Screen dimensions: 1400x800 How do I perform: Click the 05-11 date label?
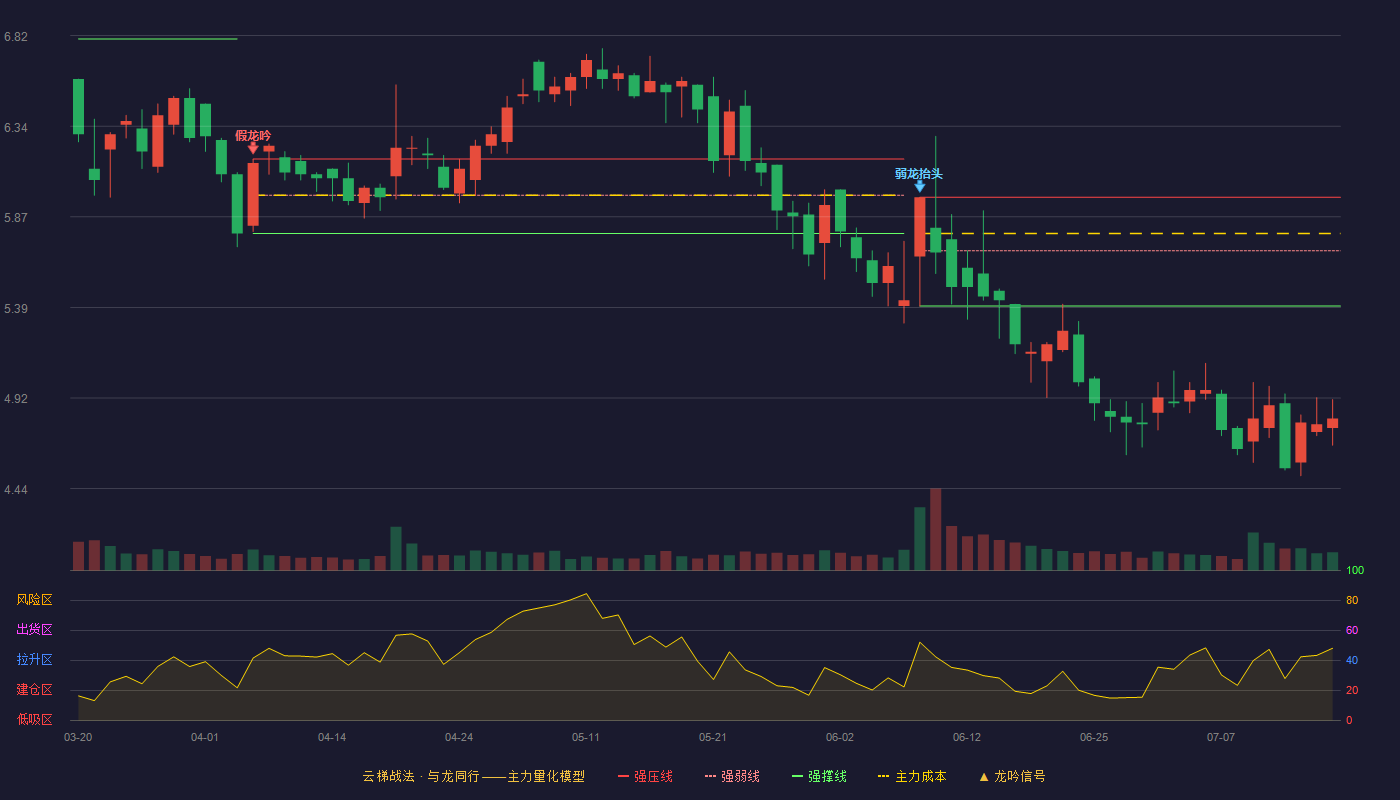pos(586,737)
